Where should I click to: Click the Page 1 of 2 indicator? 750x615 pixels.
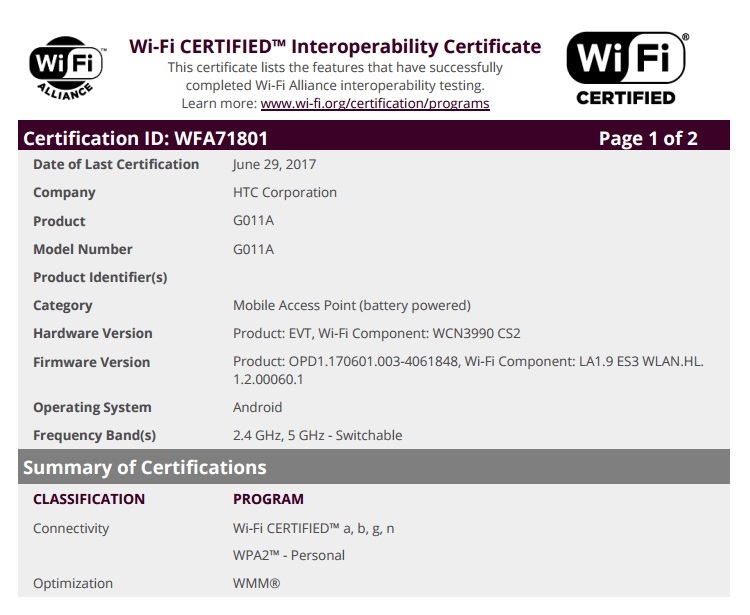coord(648,138)
